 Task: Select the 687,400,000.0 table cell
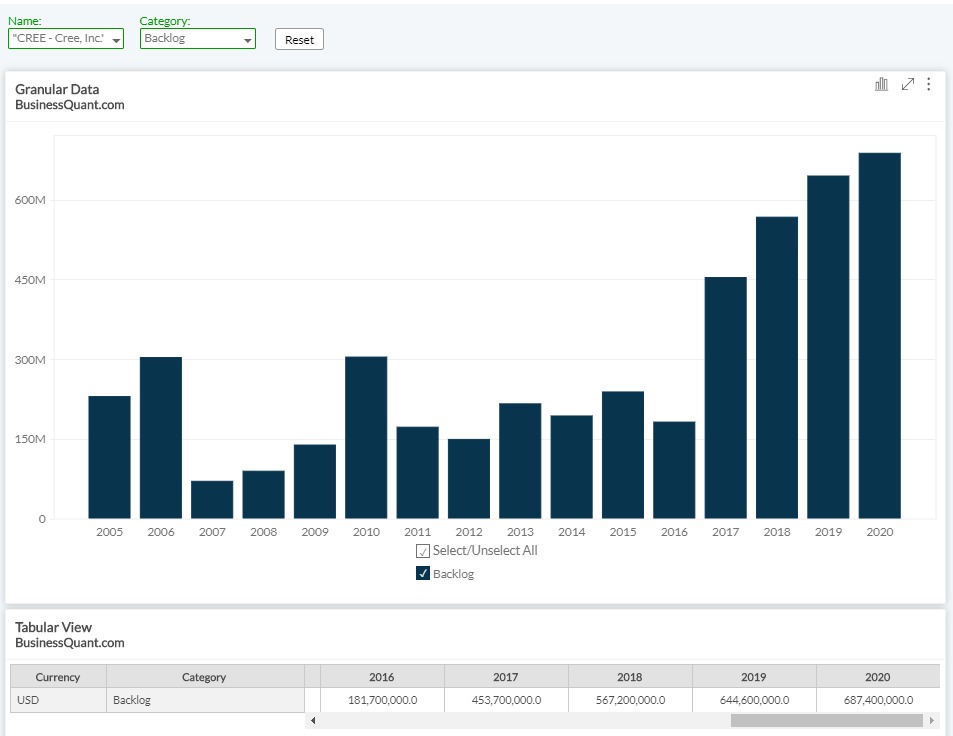coord(878,700)
